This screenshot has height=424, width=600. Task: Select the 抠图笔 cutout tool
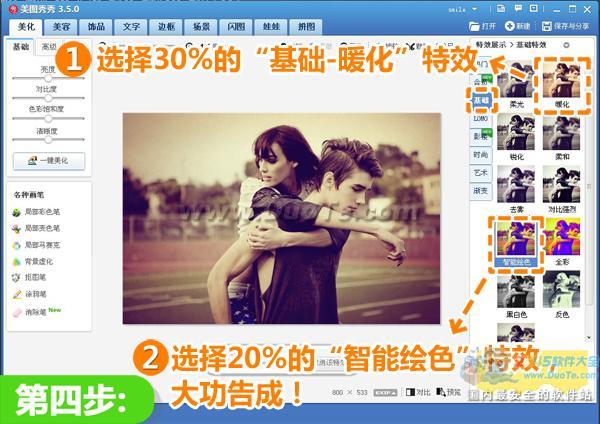tap(29, 277)
